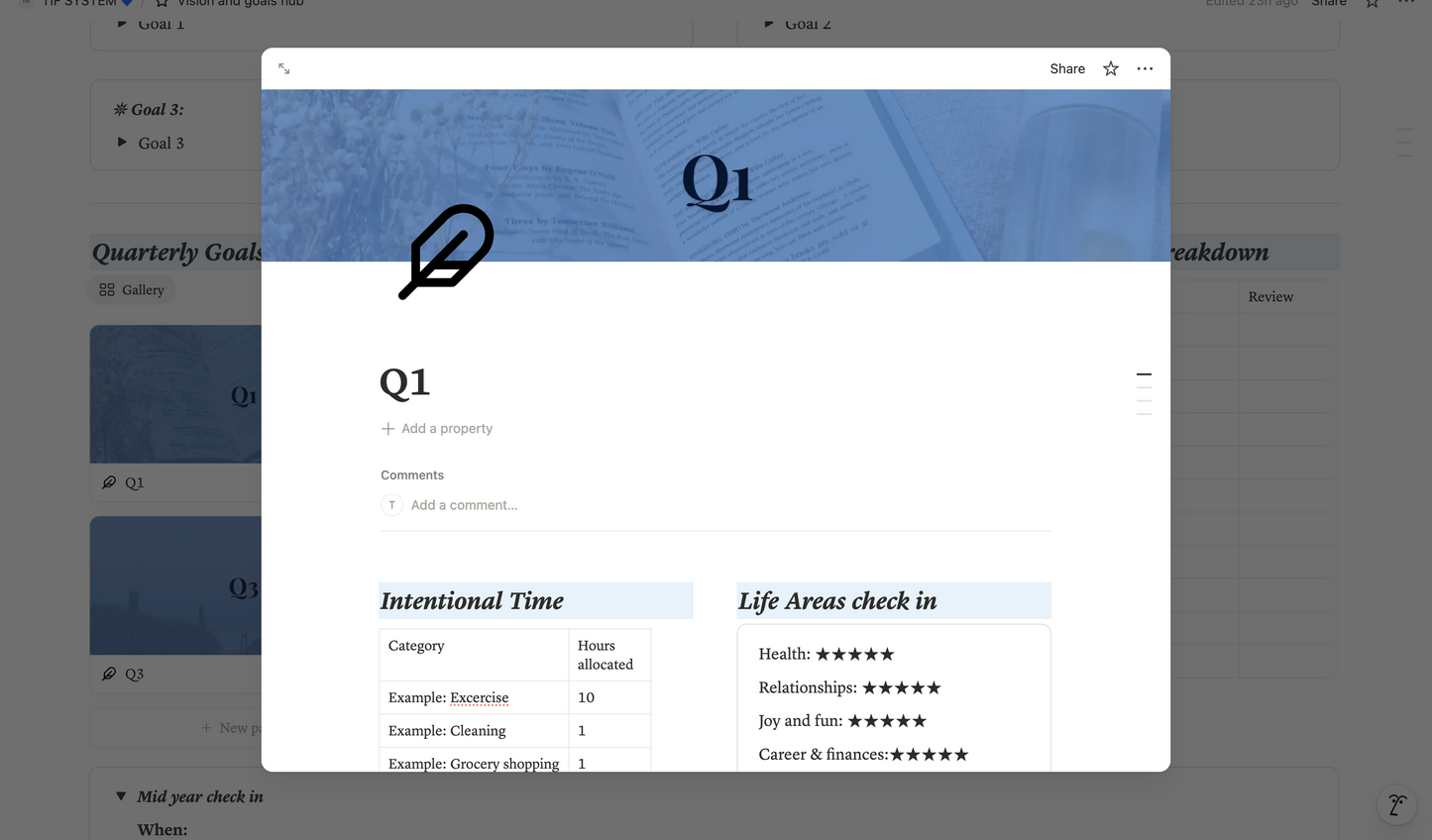Favorite the Q1 page with star icon

click(x=1111, y=69)
